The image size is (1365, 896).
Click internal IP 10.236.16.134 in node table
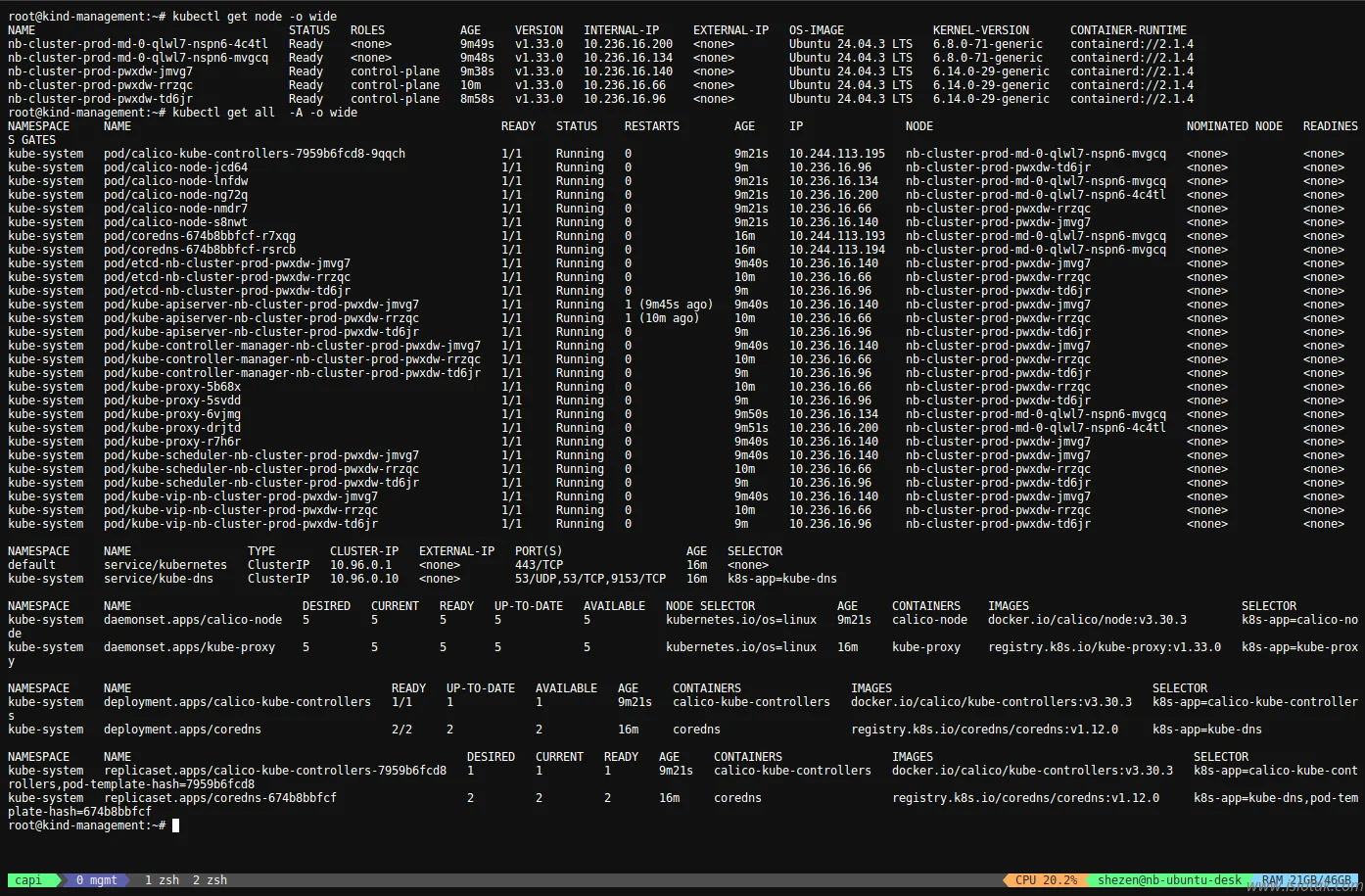629,58
